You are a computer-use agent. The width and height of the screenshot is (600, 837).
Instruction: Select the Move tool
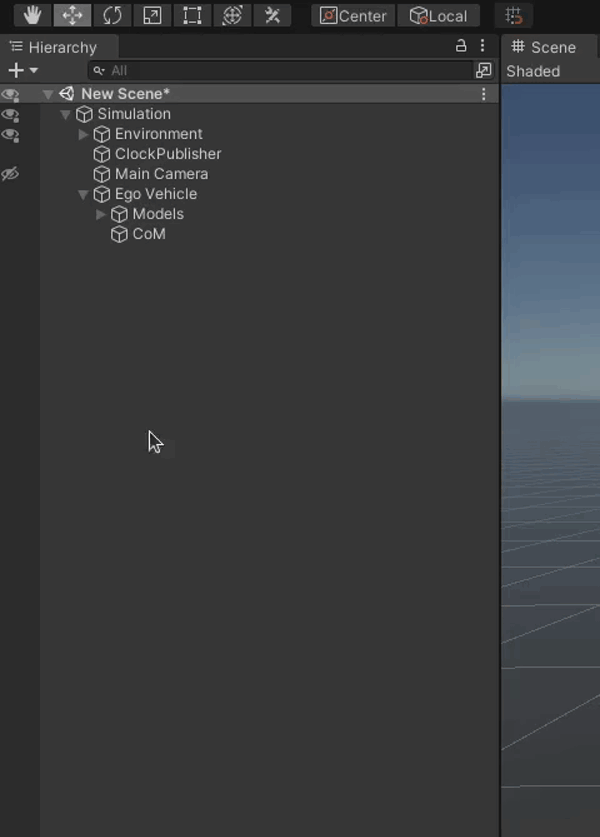pos(72,15)
